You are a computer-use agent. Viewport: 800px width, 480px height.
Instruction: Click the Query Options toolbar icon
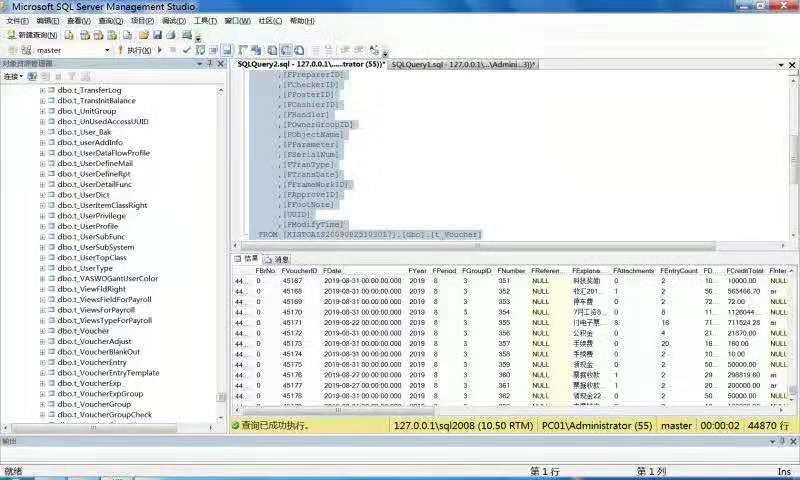(214, 50)
